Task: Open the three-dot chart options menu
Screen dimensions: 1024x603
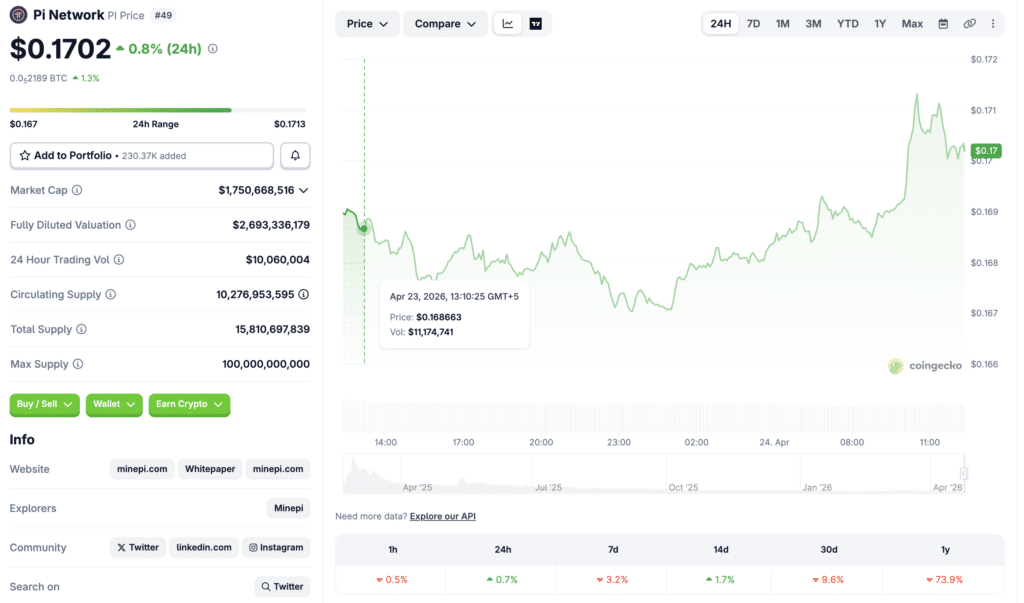Action: click(993, 23)
